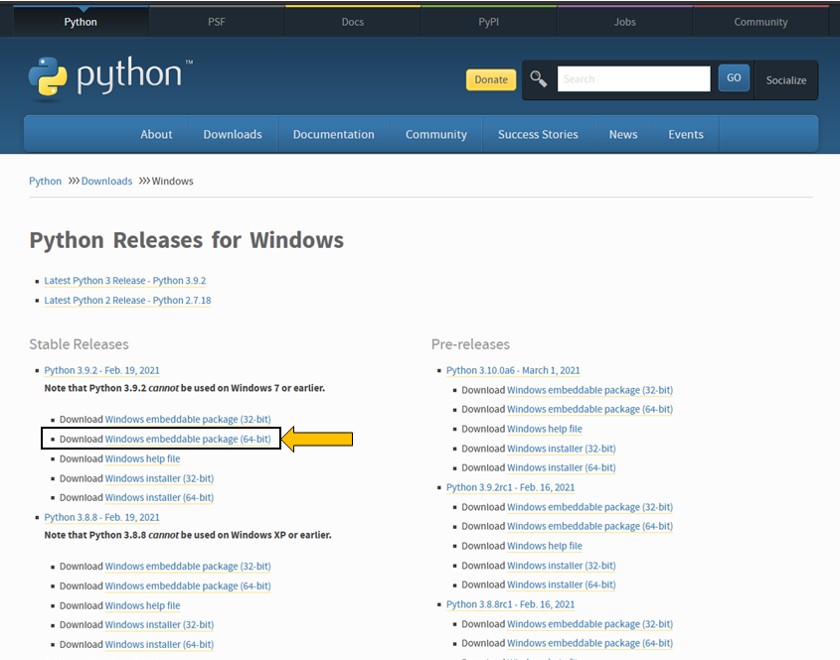Download Python 3.8.8 Windows installer (32-bit)

pyautogui.click(x=159, y=625)
